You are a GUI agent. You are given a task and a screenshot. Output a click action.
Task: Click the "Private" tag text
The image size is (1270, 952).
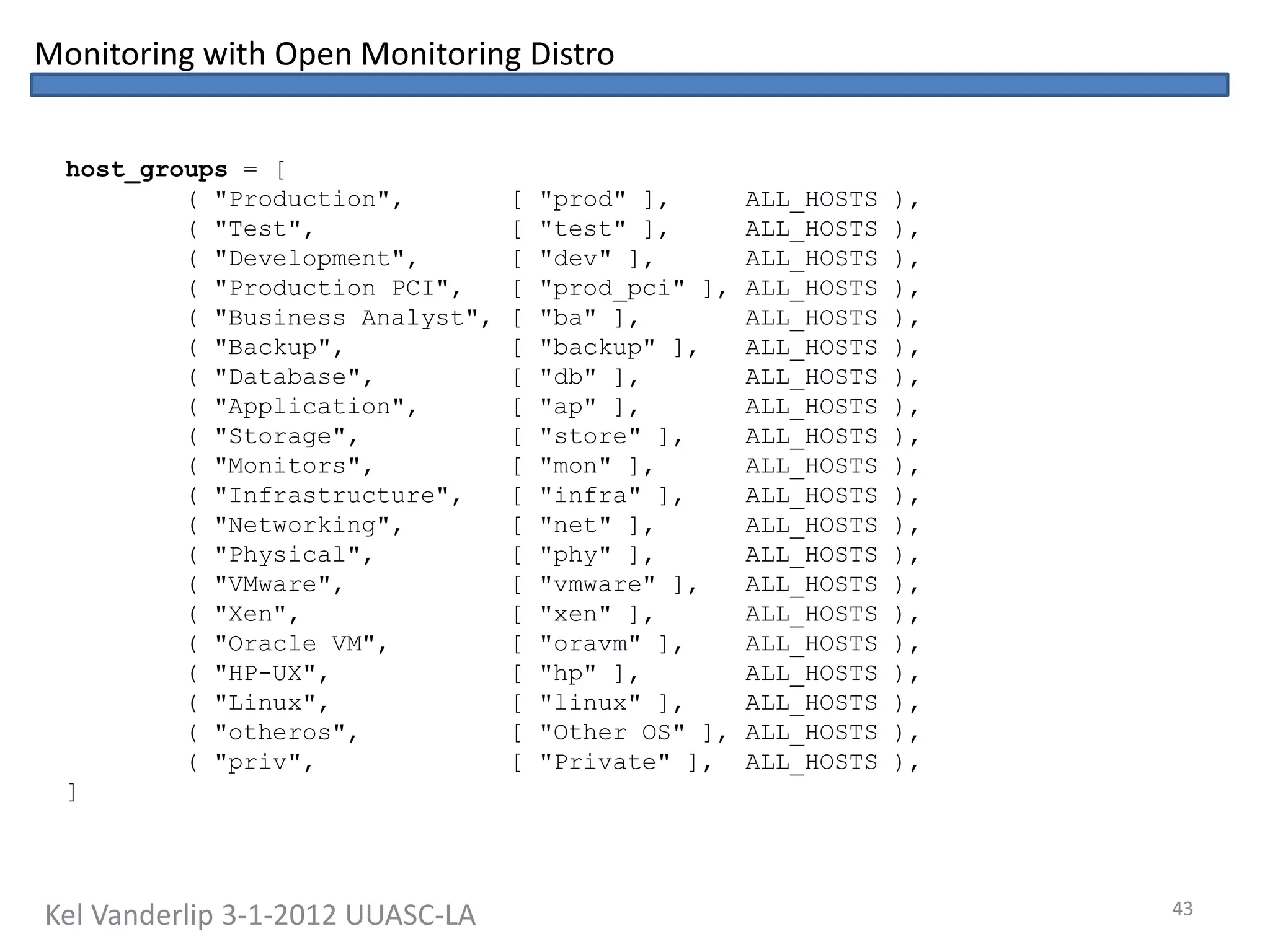605,762
